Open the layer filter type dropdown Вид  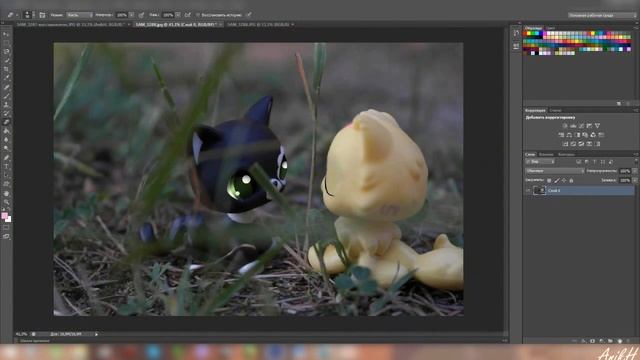coord(540,162)
